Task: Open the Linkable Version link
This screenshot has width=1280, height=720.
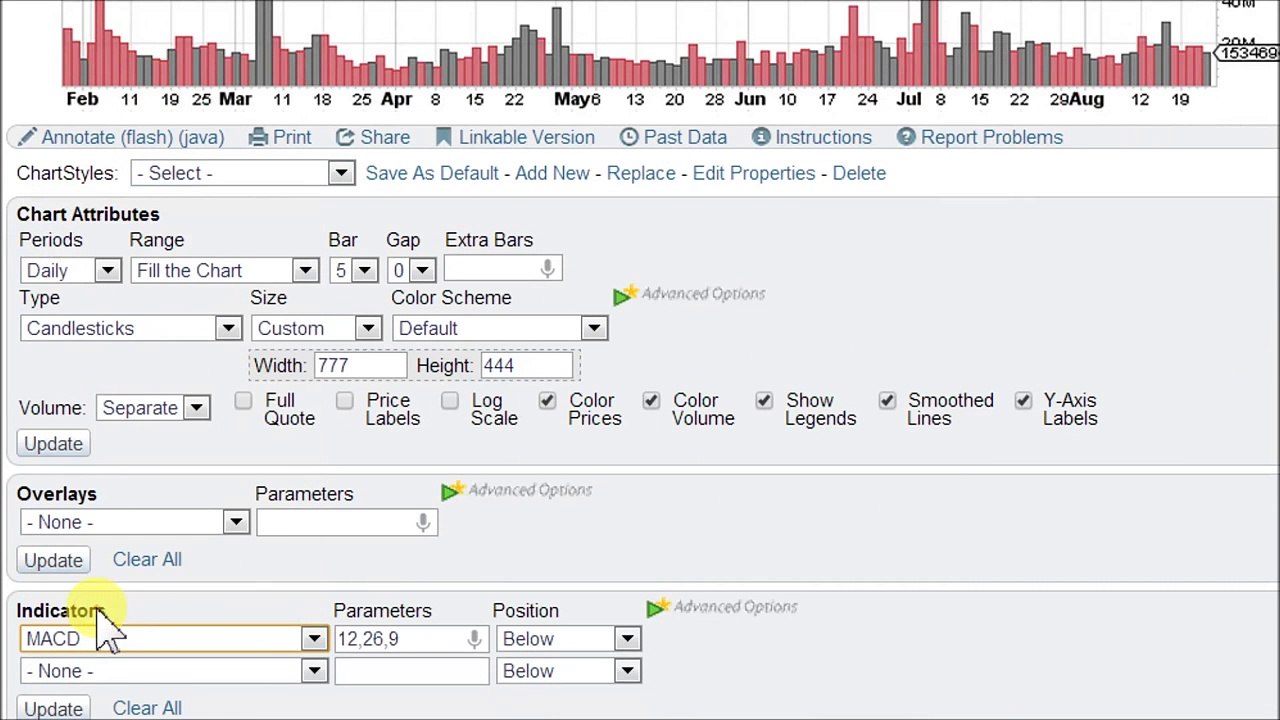Action: pyautogui.click(x=527, y=137)
